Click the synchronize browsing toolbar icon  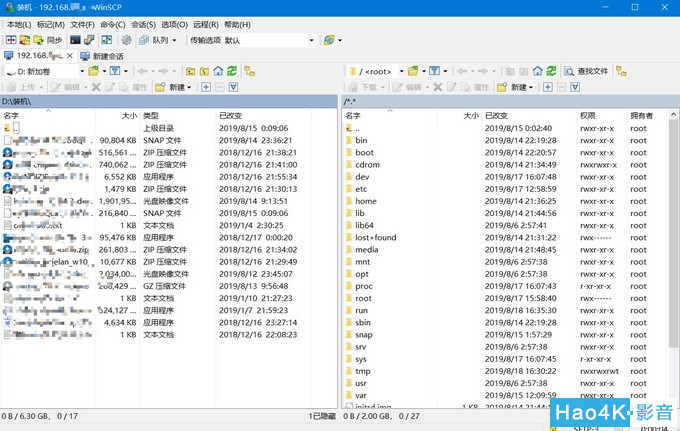(x=107, y=40)
